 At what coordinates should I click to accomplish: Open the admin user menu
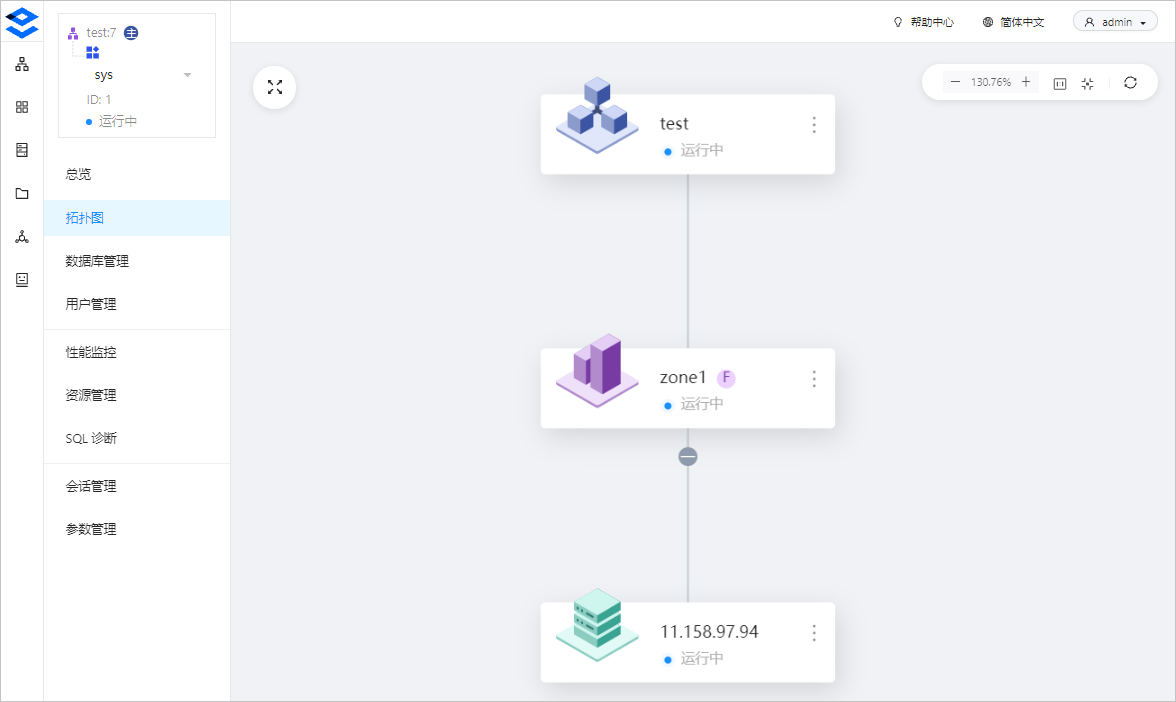click(x=1115, y=22)
